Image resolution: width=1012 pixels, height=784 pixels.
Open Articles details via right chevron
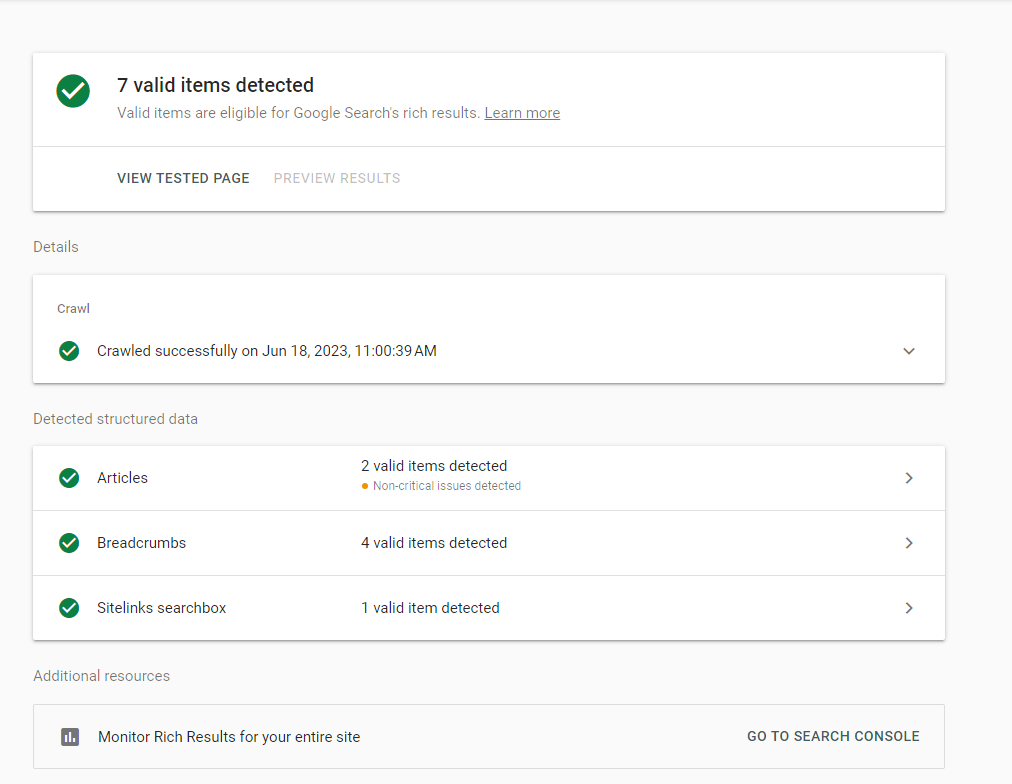point(909,478)
